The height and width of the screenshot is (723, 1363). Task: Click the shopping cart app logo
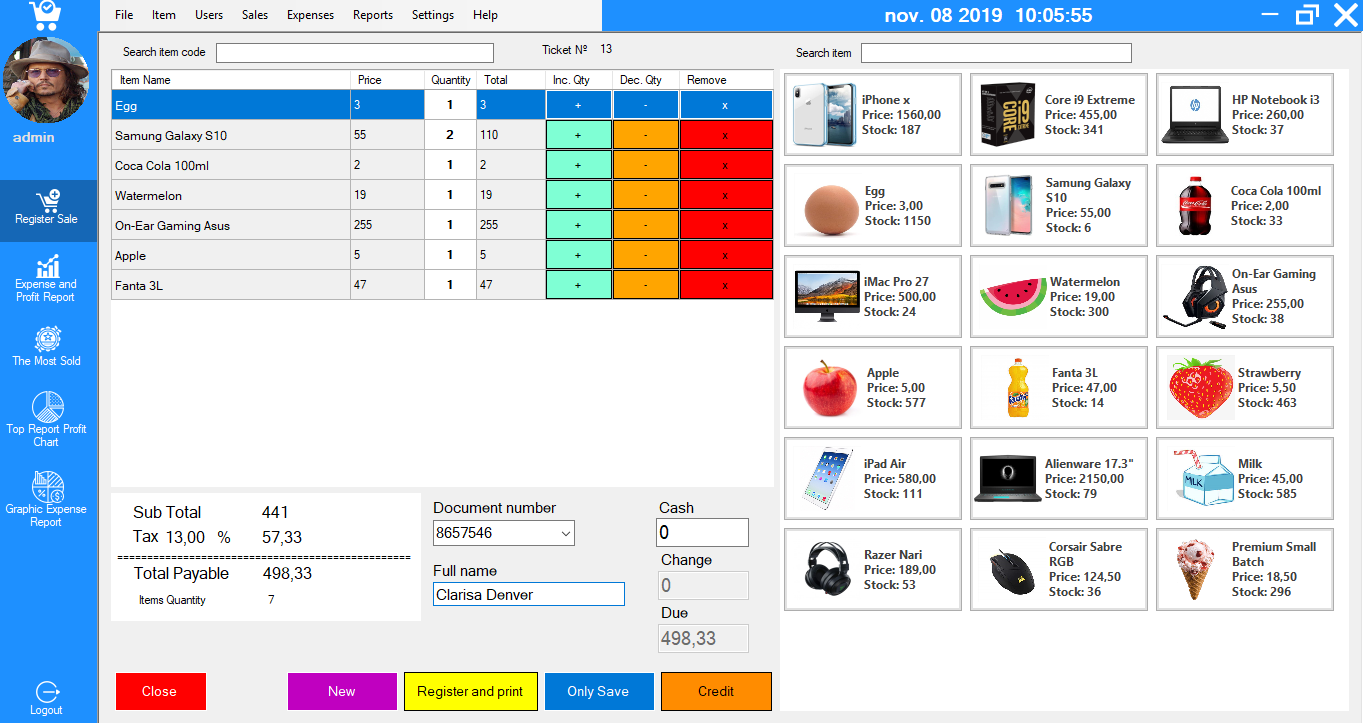point(47,15)
